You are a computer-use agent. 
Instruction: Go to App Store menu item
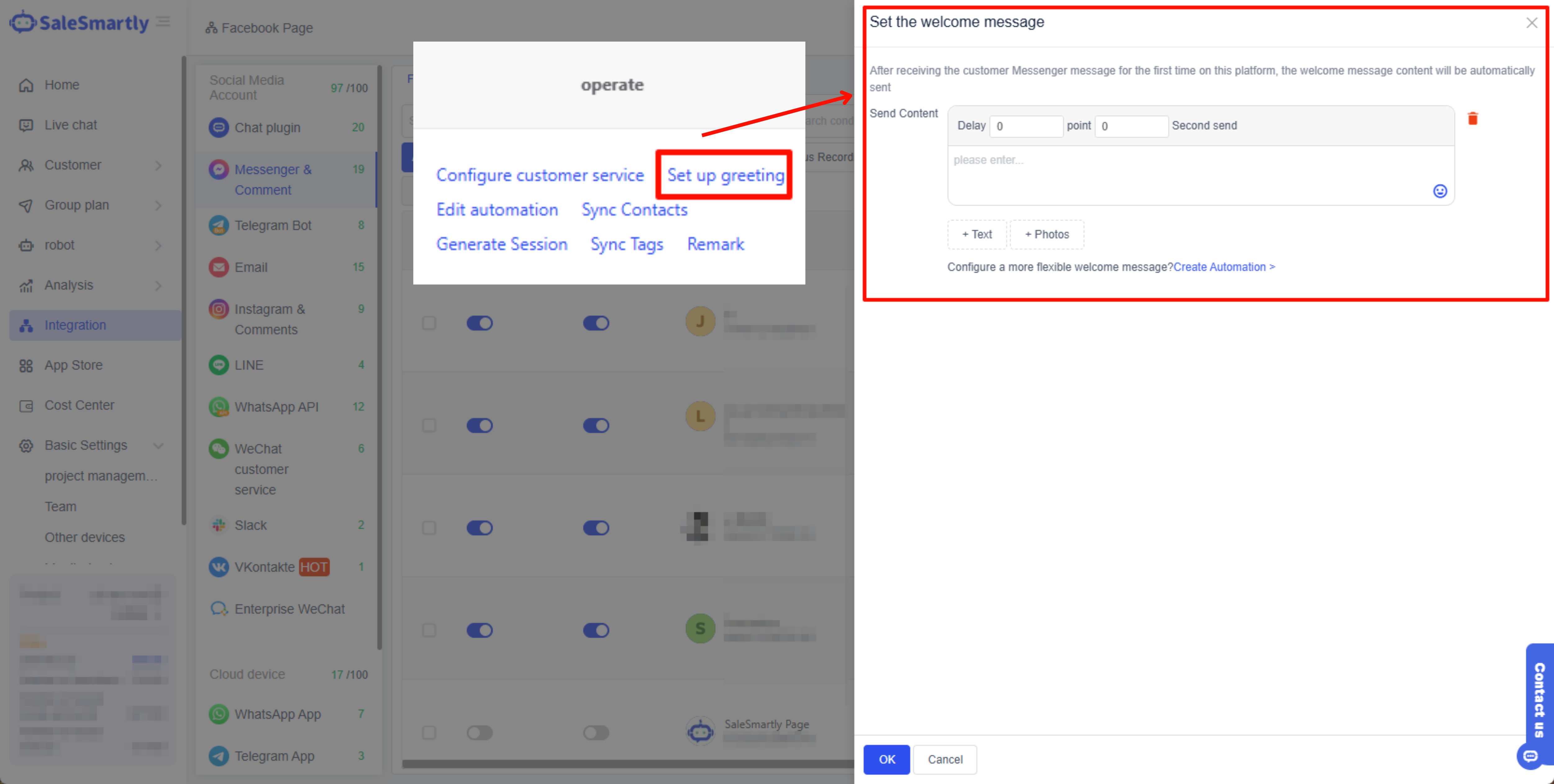click(73, 366)
